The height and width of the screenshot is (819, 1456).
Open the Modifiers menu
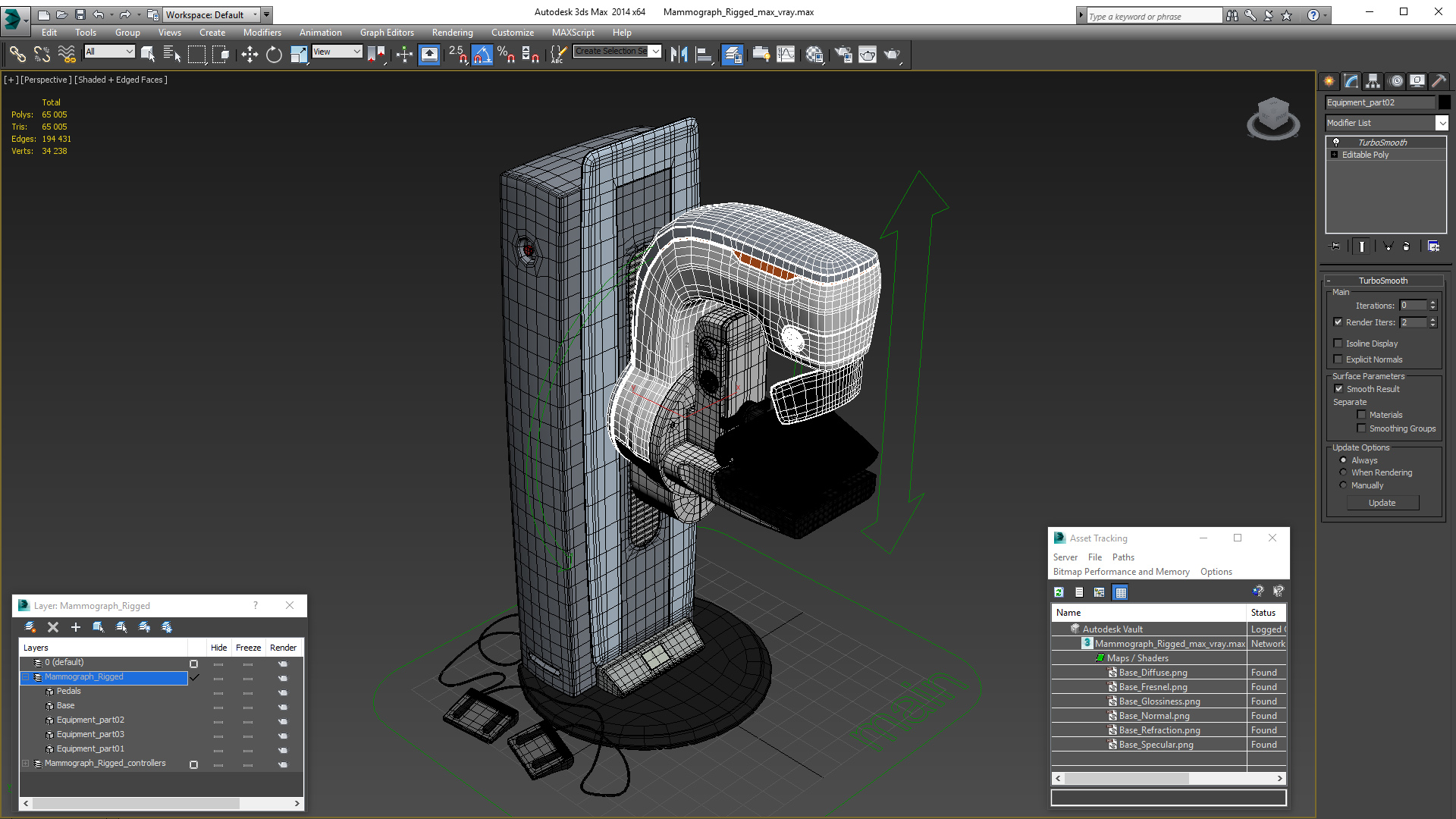(x=262, y=33)
